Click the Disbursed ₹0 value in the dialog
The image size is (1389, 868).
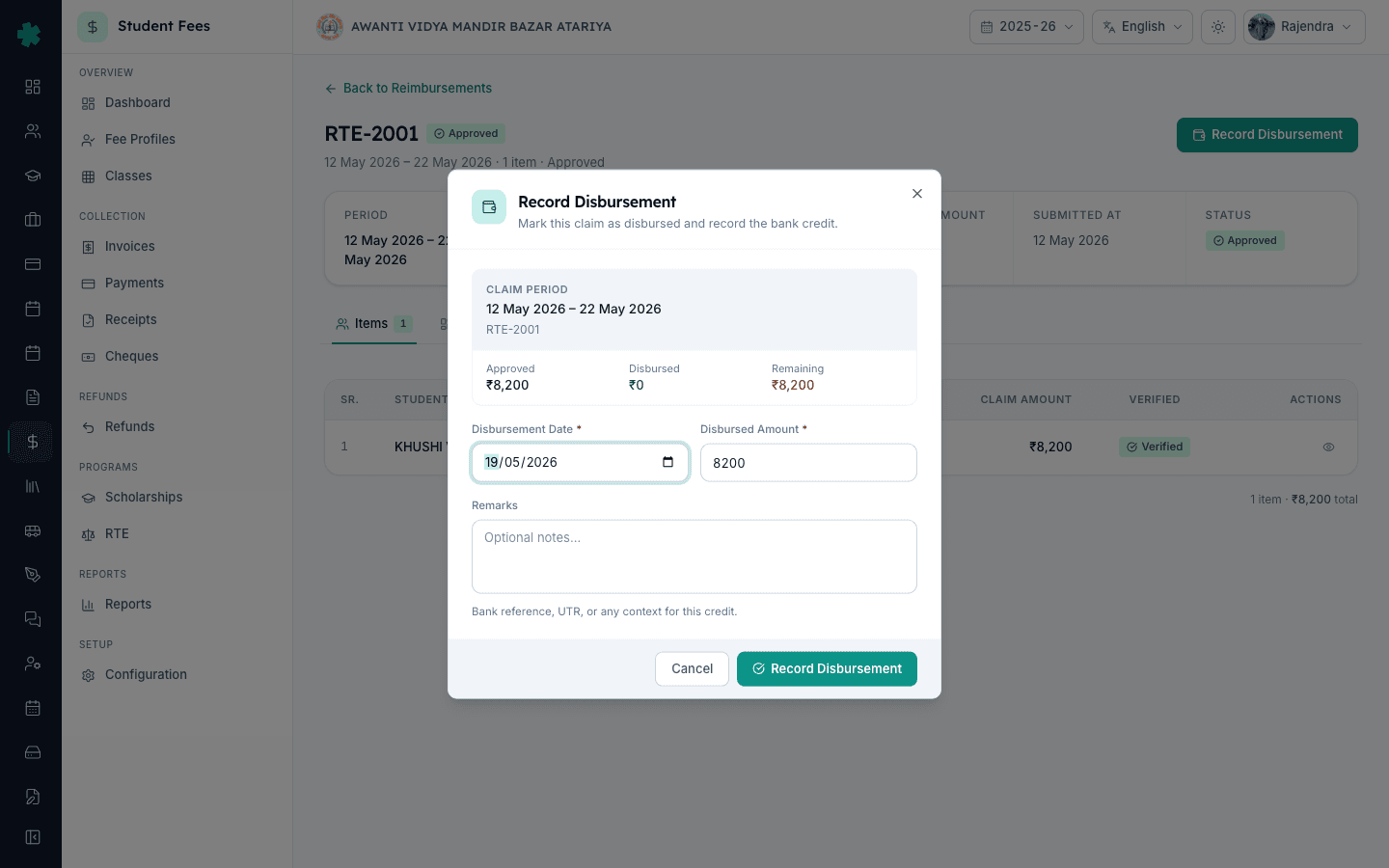[637, 385]
